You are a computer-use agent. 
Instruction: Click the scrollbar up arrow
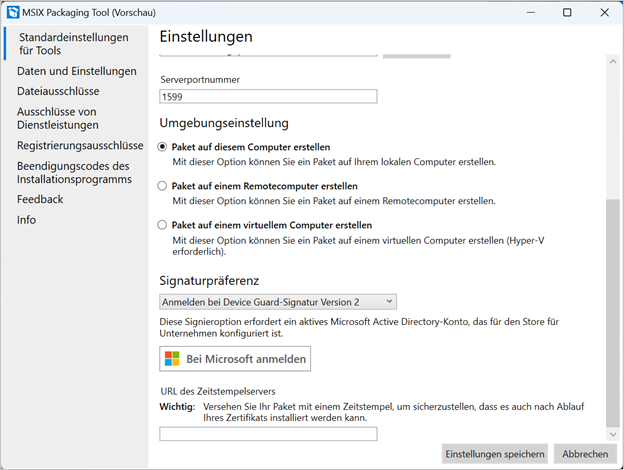tap(613, 61)
